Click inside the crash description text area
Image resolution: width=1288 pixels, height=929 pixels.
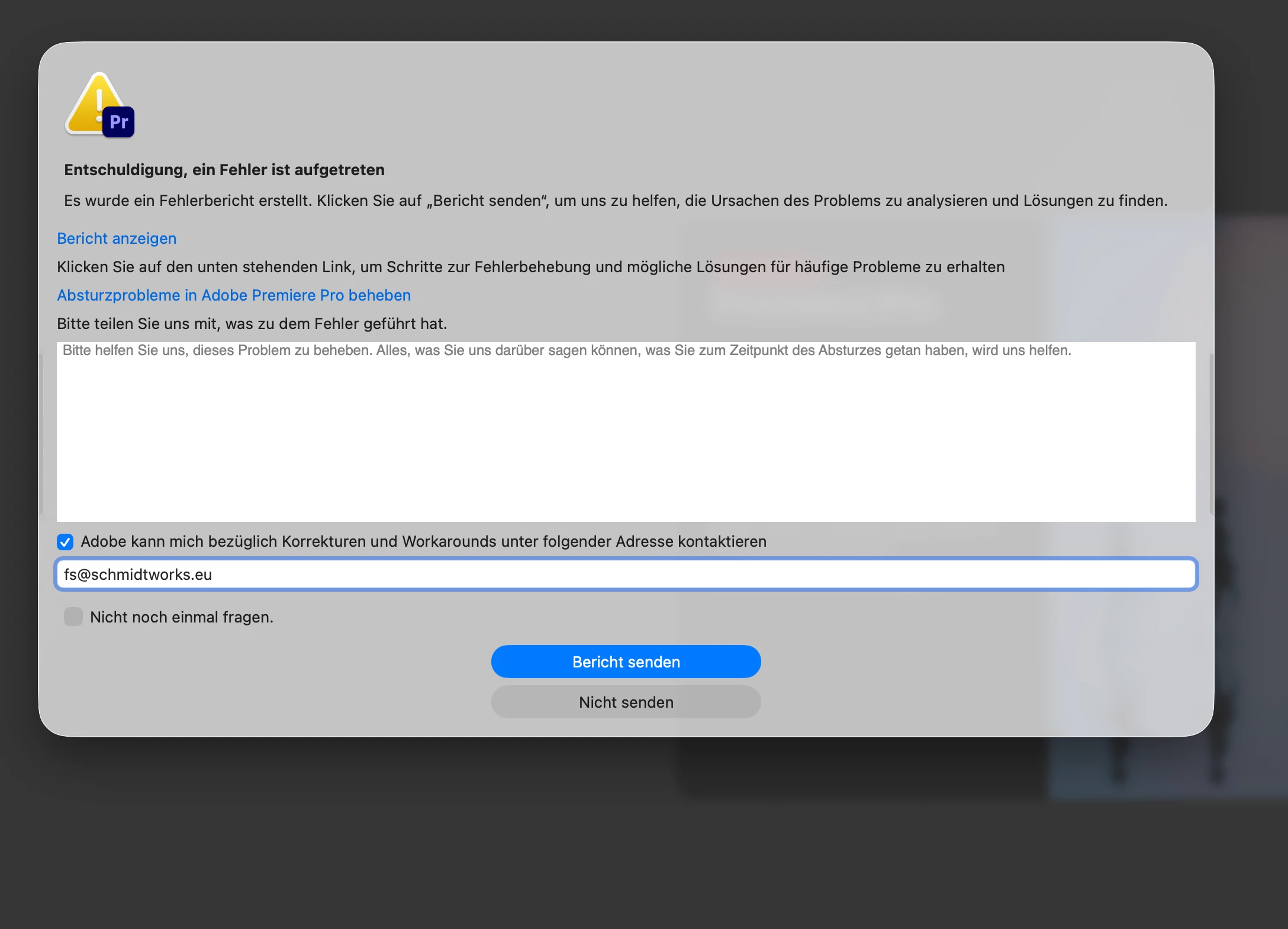[626, 438]
